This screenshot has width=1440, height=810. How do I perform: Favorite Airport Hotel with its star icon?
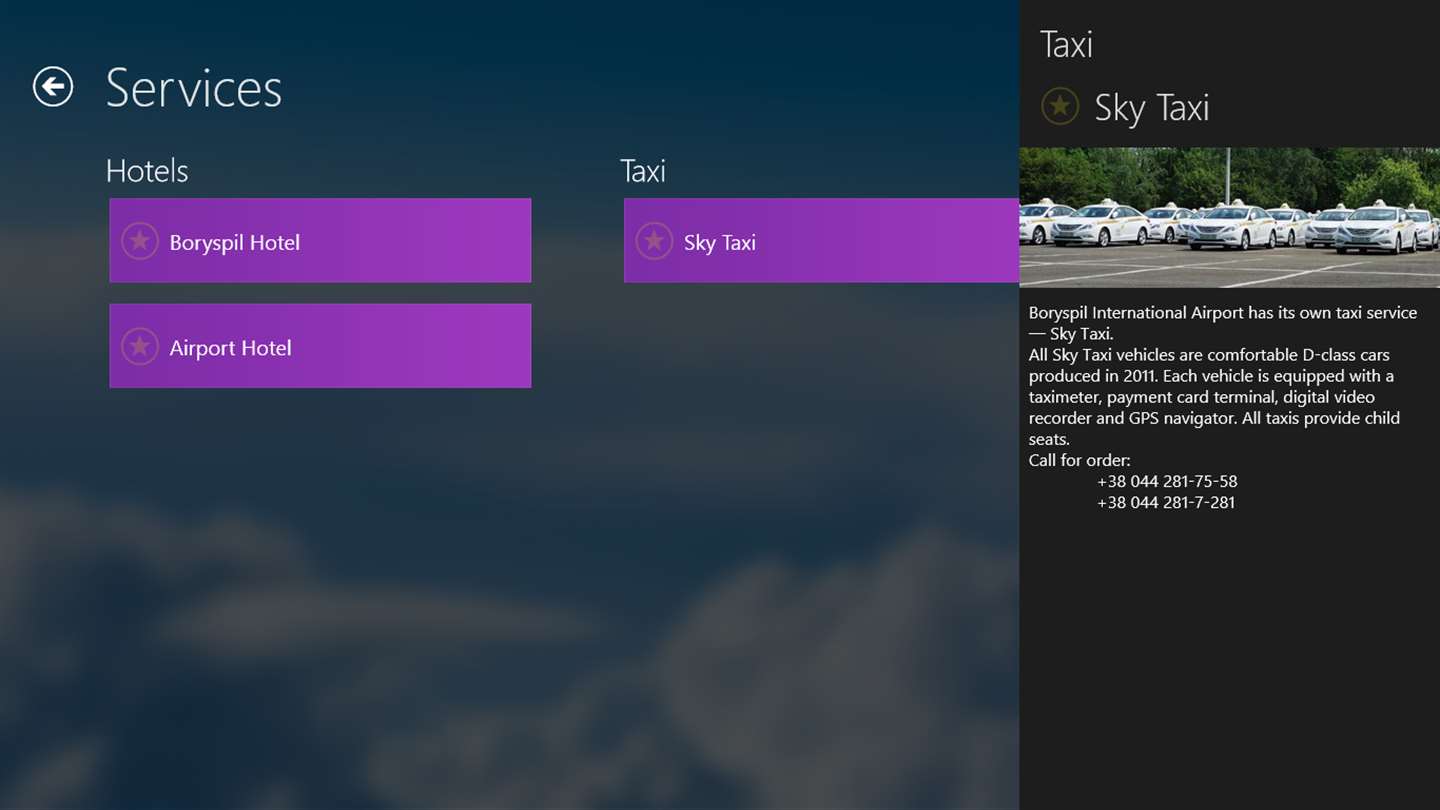pyautogui.click(x=140, y=347)
